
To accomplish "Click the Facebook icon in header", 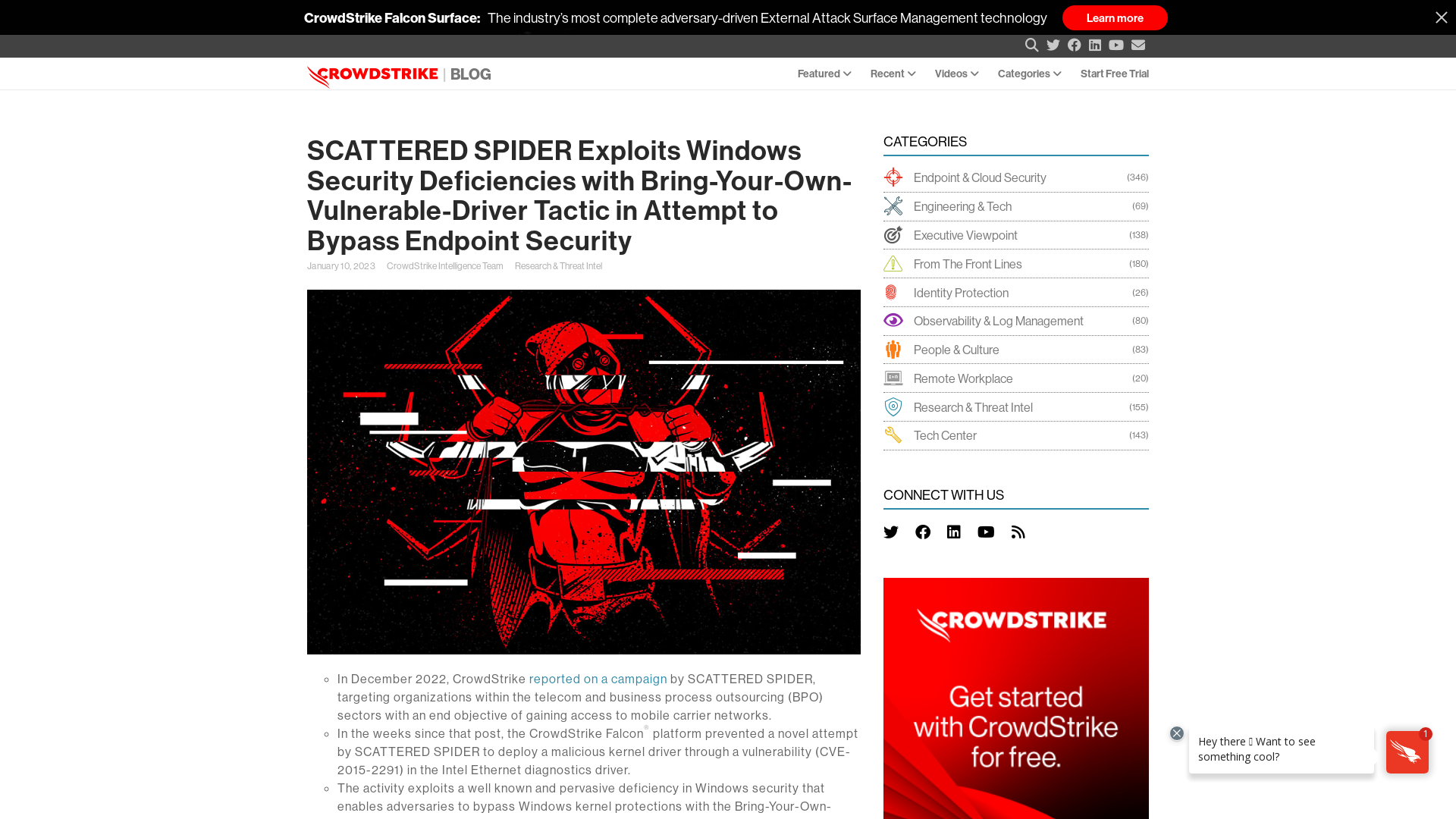I will pyautogui.click(x=1074, y=45).
